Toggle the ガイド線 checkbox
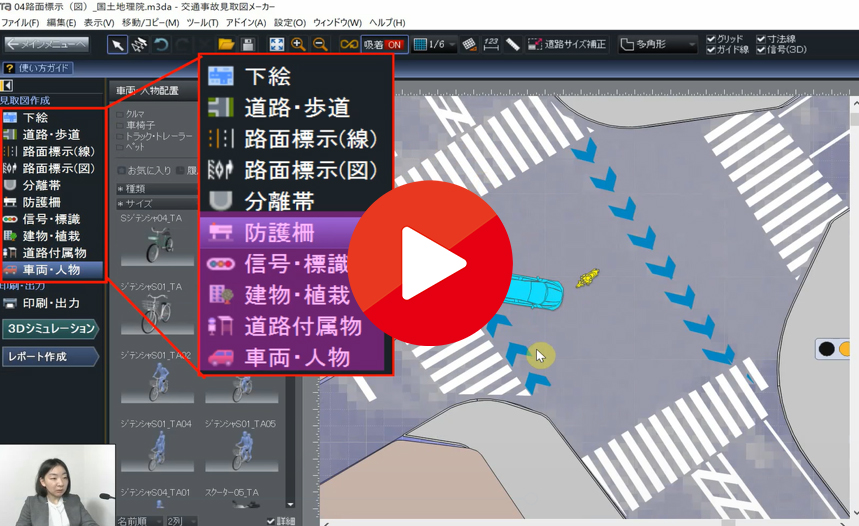Image resolution: width=859 pixels, height=526 pixels. point(711,50)
